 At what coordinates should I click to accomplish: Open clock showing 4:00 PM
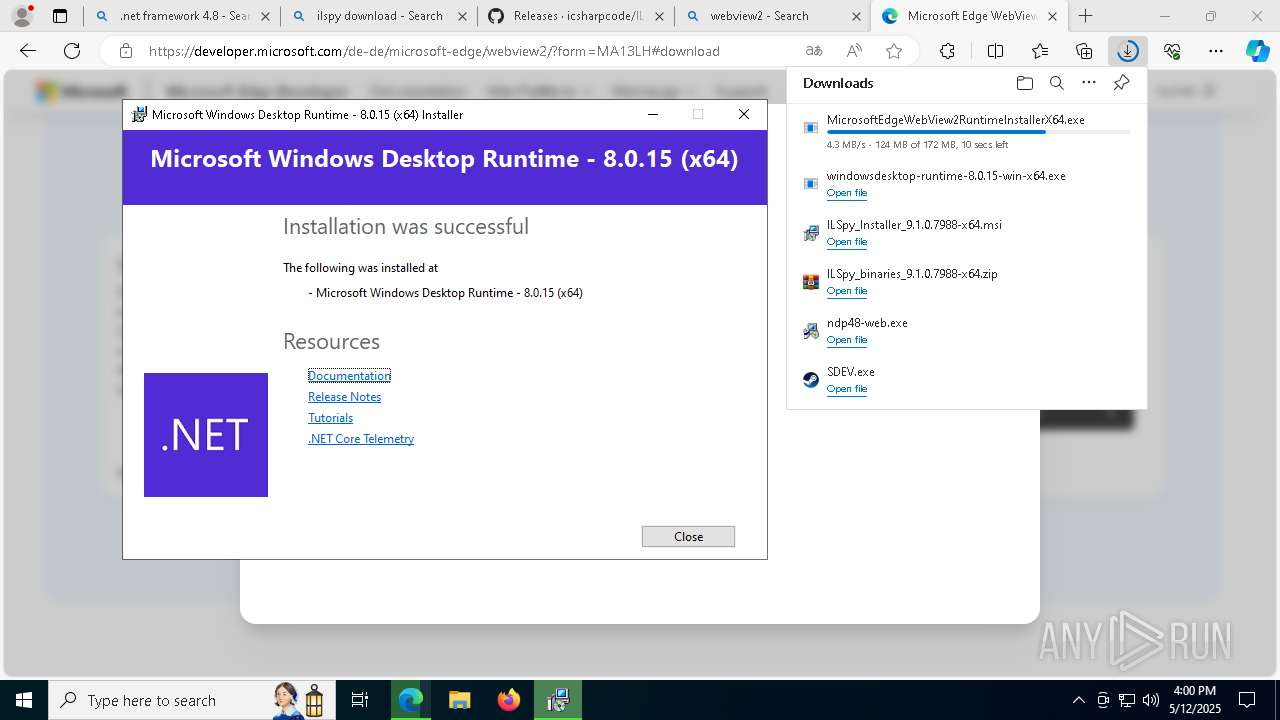(1194, 700)
